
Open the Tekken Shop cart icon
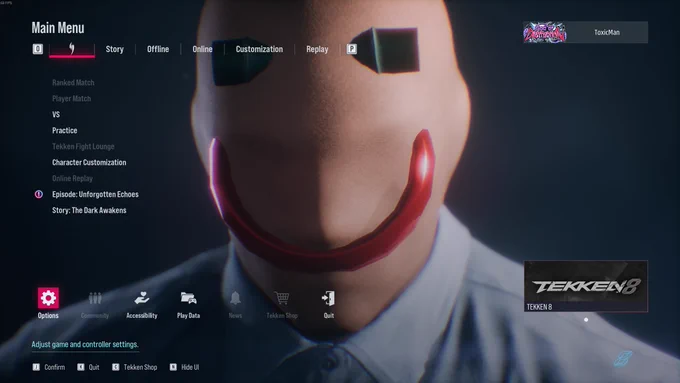click(x=282, y=298)
